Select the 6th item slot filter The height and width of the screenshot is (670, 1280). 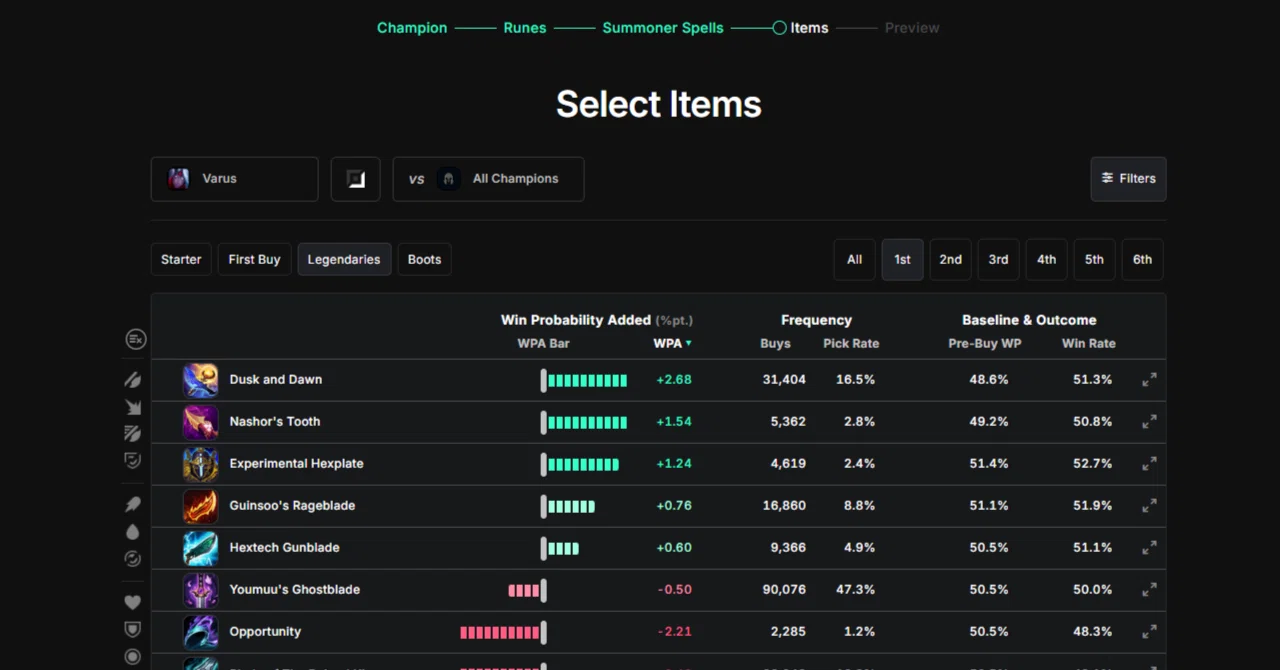point(1142,260)
